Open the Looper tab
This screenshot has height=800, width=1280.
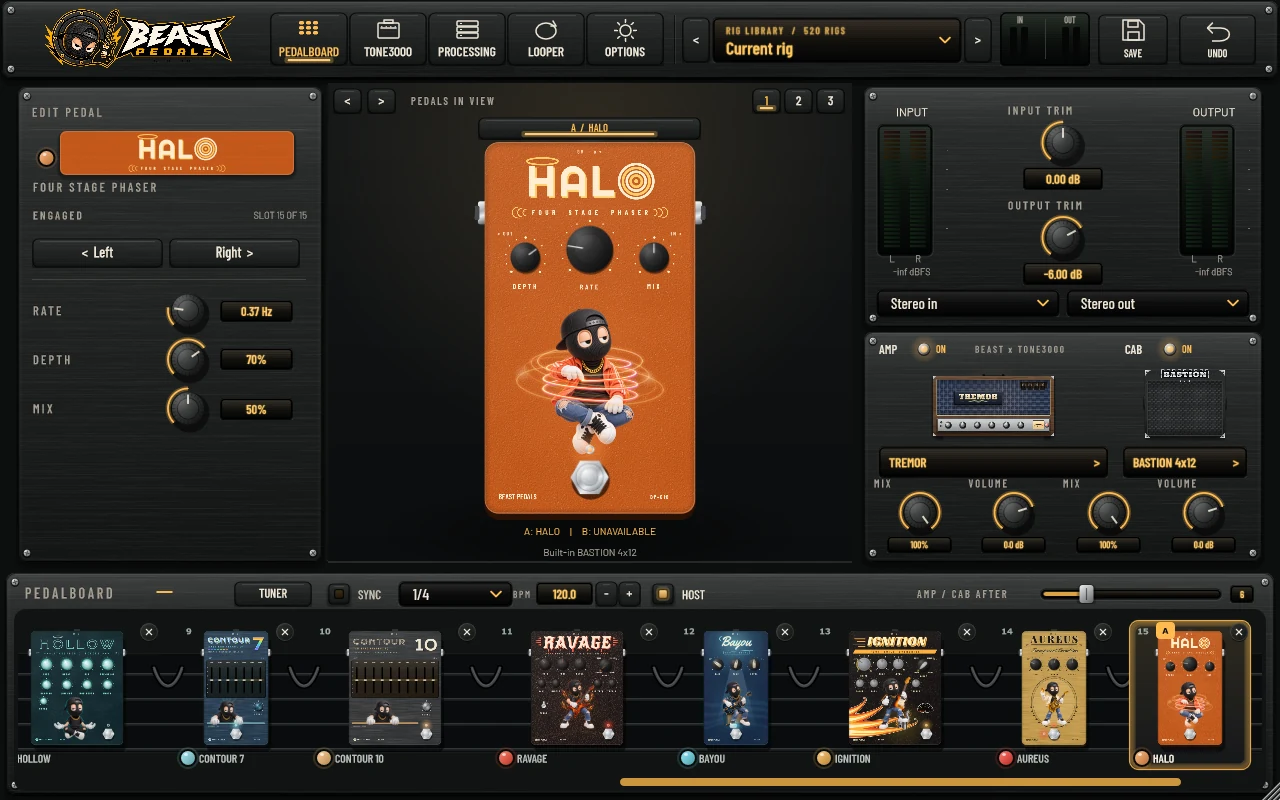click(546, 39)
